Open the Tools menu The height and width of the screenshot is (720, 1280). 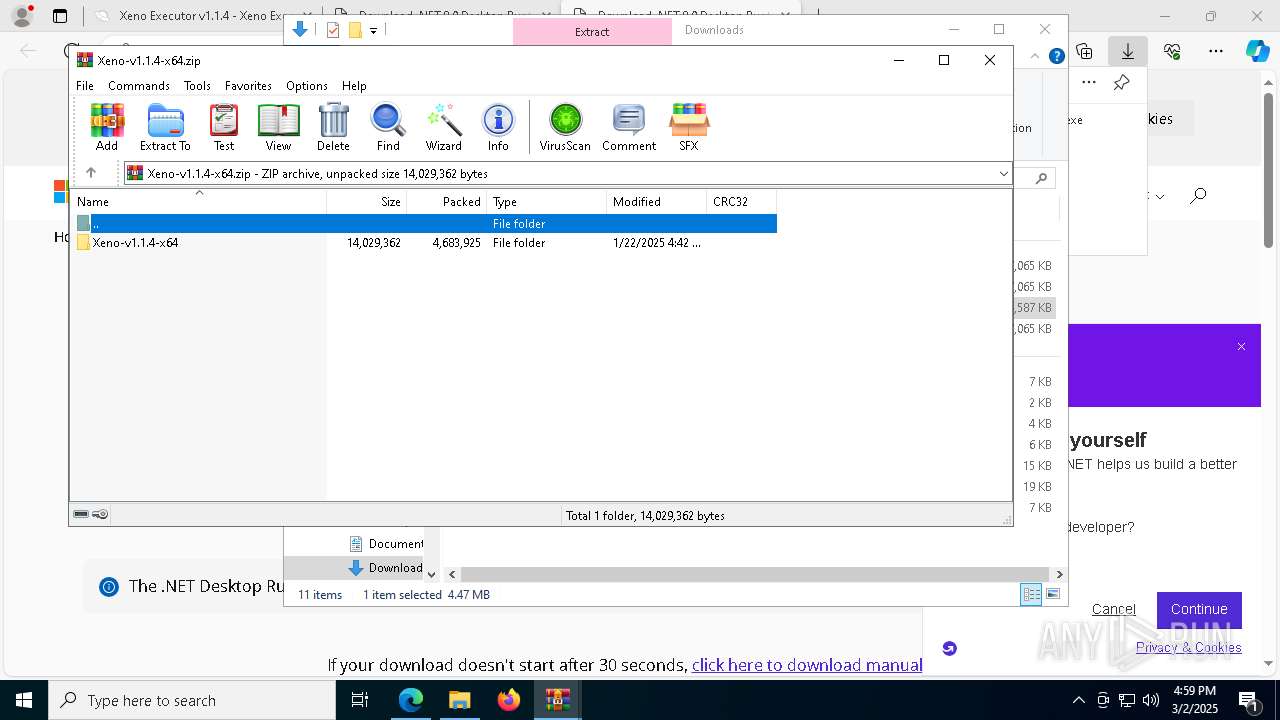[x=197, y=86]
